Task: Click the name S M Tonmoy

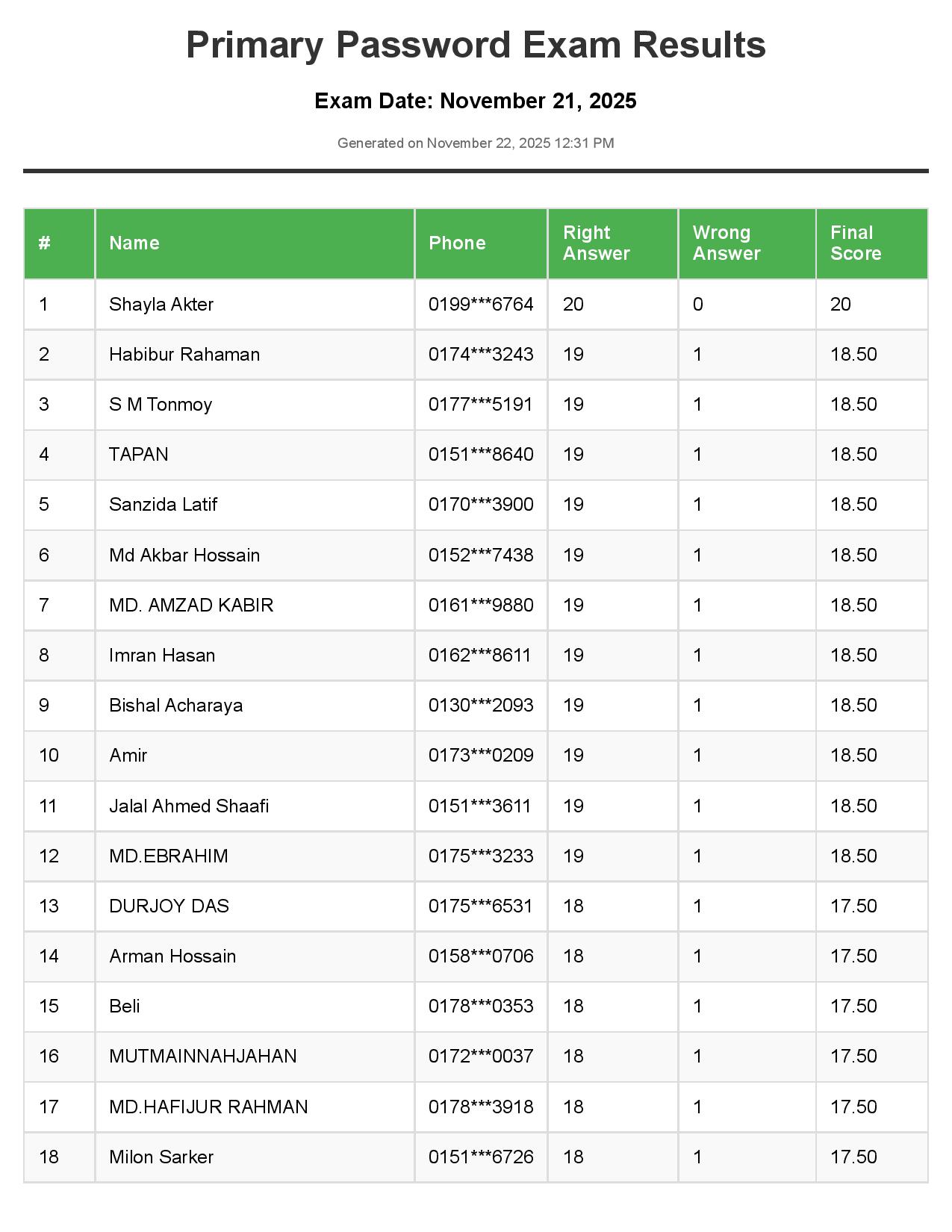Action: [x=161, y=405]
